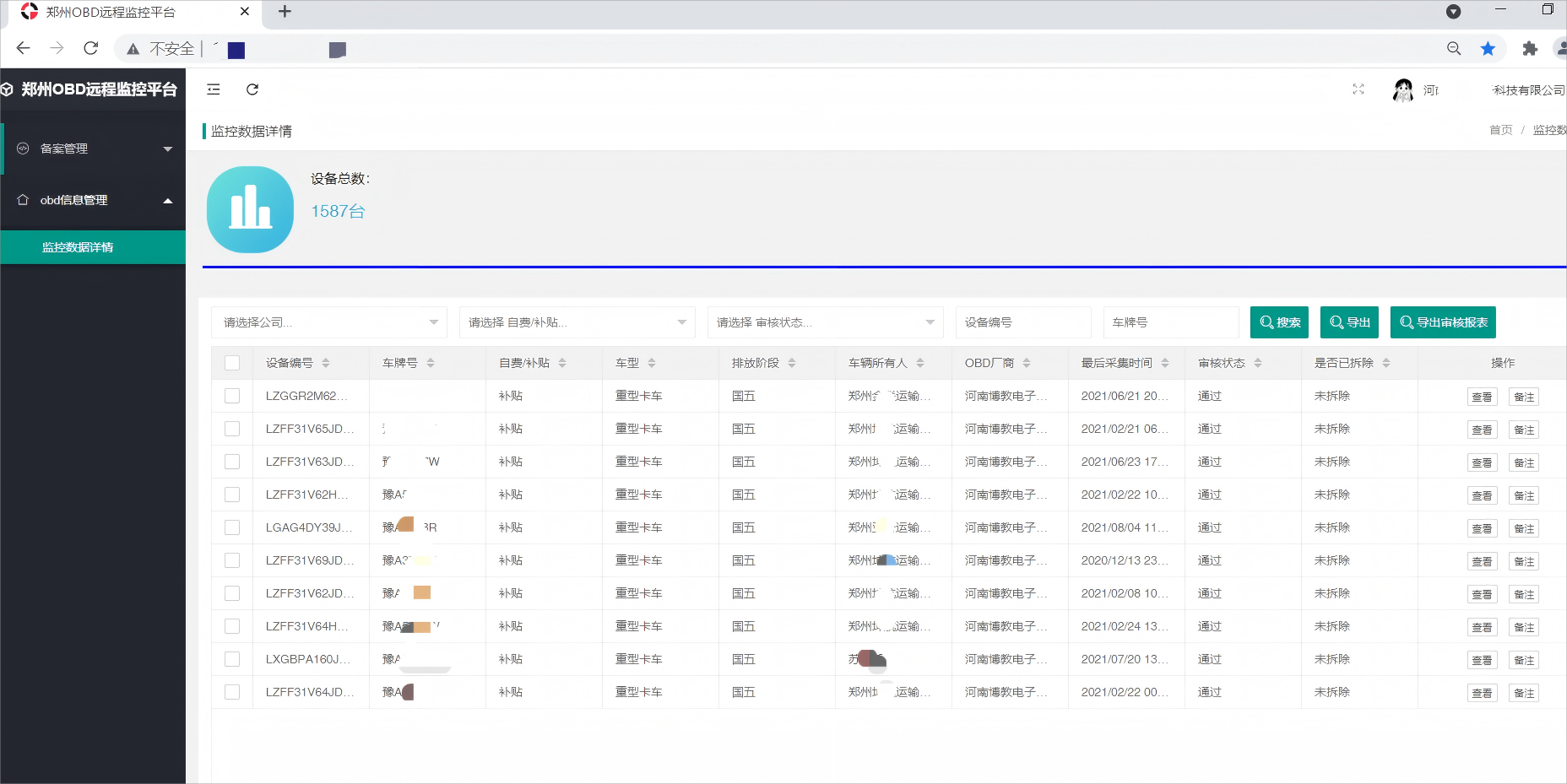
Task: Check the row LZFF31V65JD checkbox
Action: tap(232, 429)
